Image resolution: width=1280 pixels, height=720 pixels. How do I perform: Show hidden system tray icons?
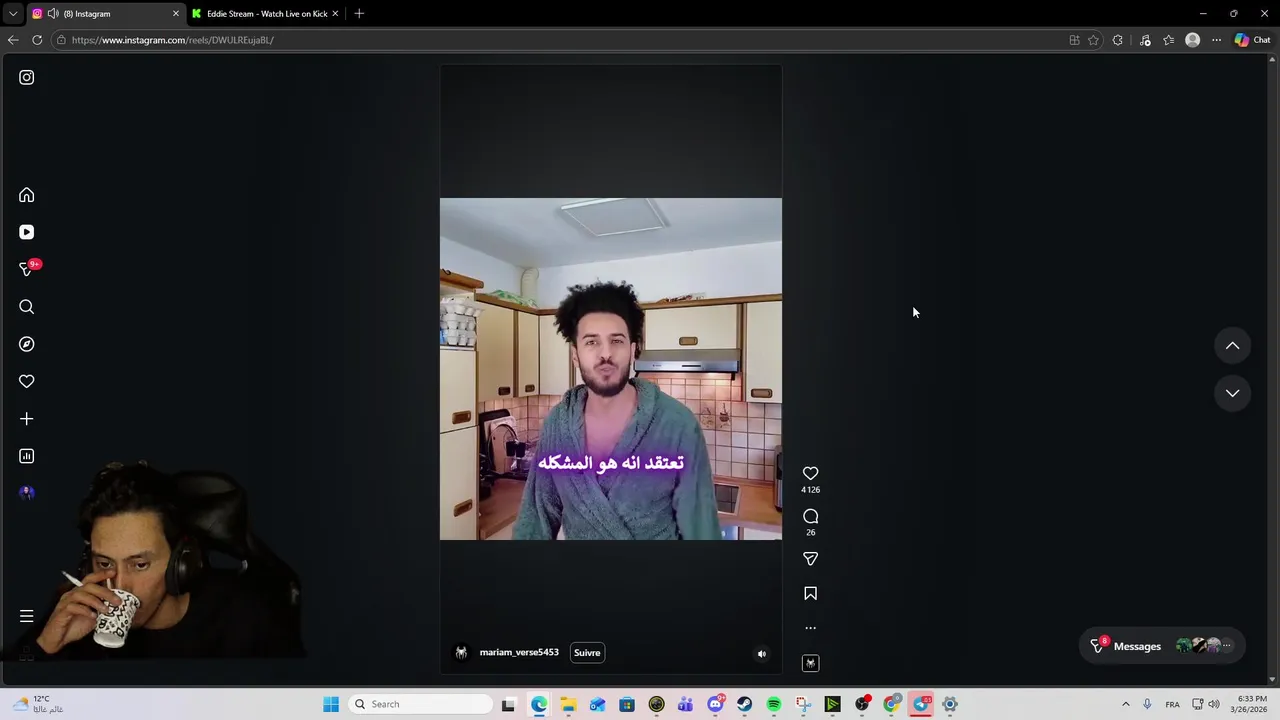tap(1125, 704)
